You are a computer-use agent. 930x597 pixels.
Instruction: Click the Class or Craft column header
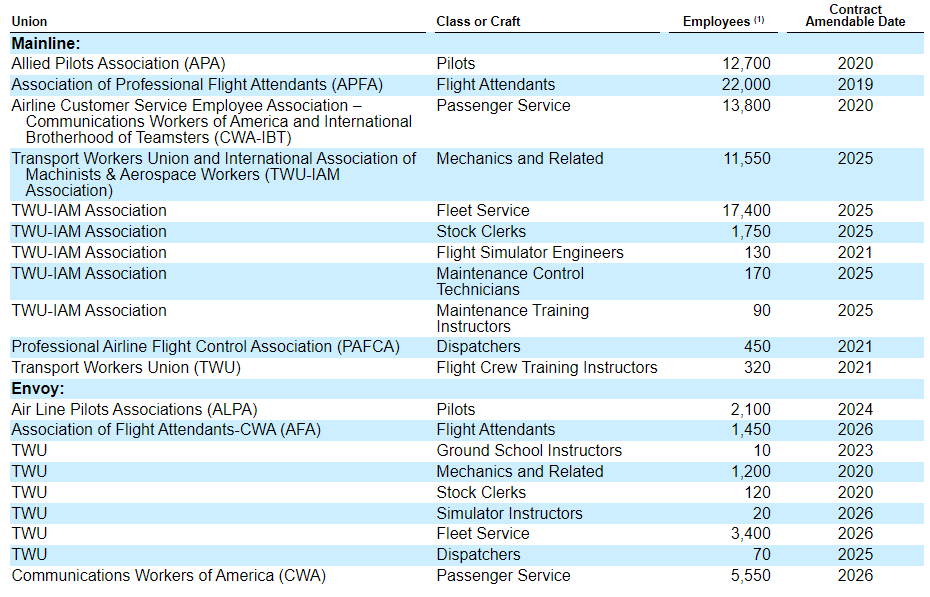coord(478,21)
